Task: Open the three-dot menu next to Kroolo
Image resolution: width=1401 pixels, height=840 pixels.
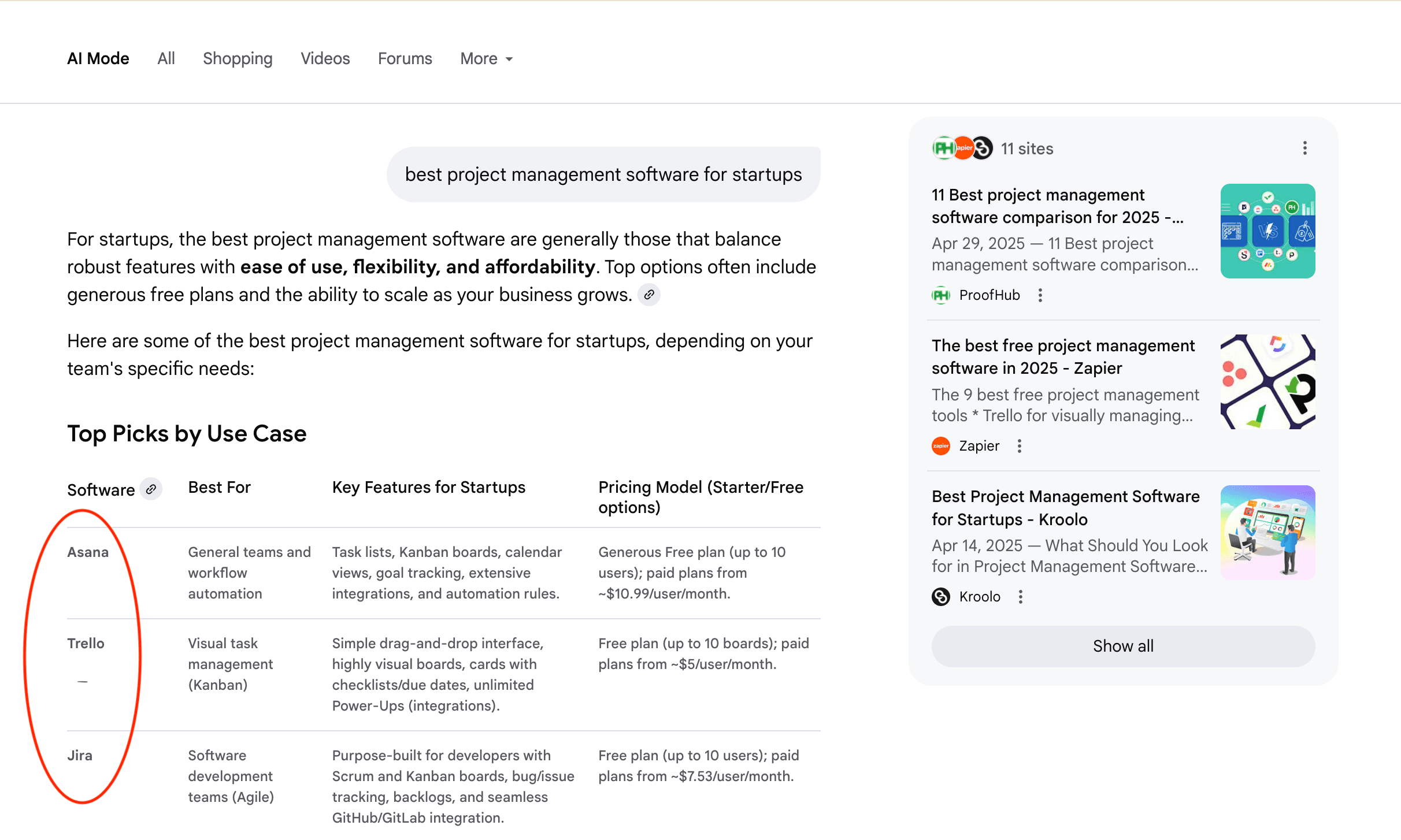Action: pyautogui.click(x=1021, y=597)
